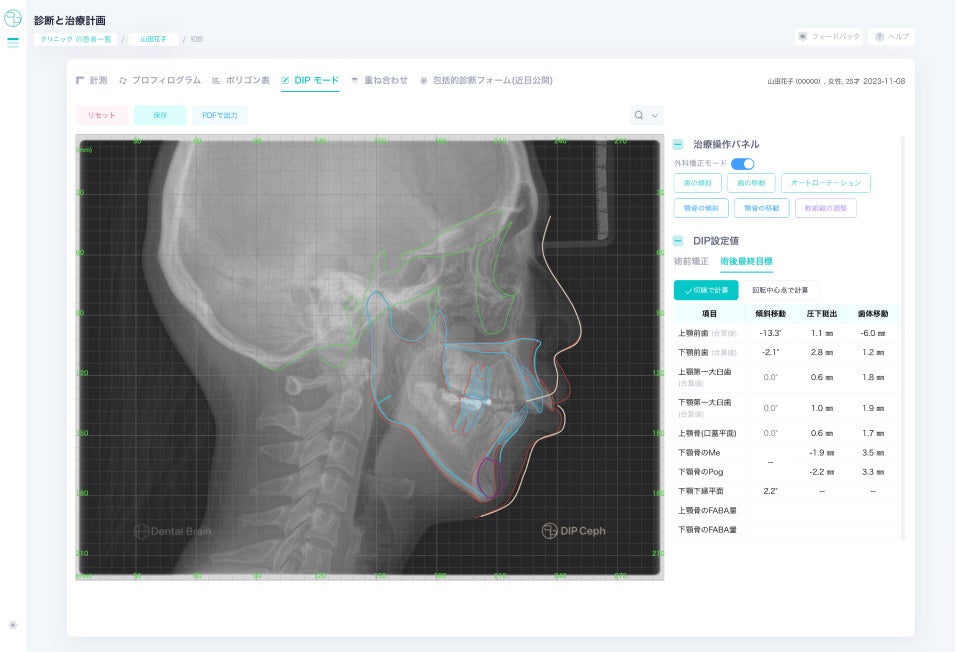Screen dimensions: 956x652
Task: Open the ヘルプ button
Action: 891,37
